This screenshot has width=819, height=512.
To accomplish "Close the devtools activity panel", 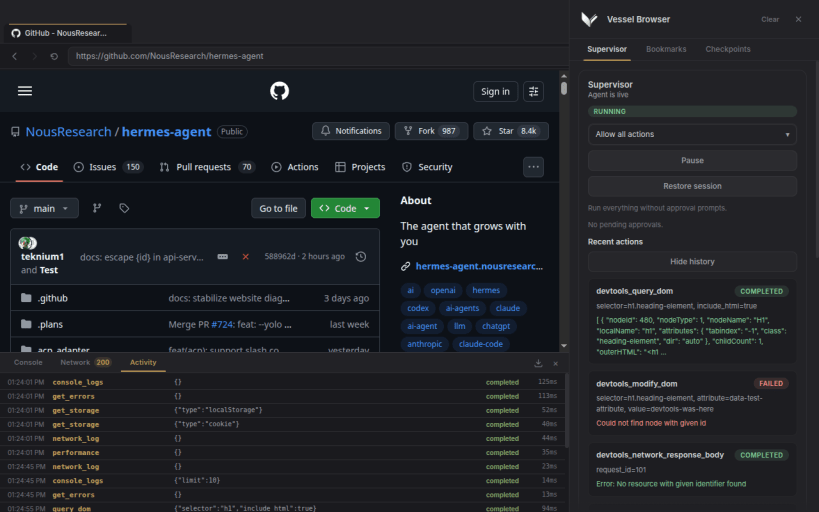I will click(x=556, y=363).
